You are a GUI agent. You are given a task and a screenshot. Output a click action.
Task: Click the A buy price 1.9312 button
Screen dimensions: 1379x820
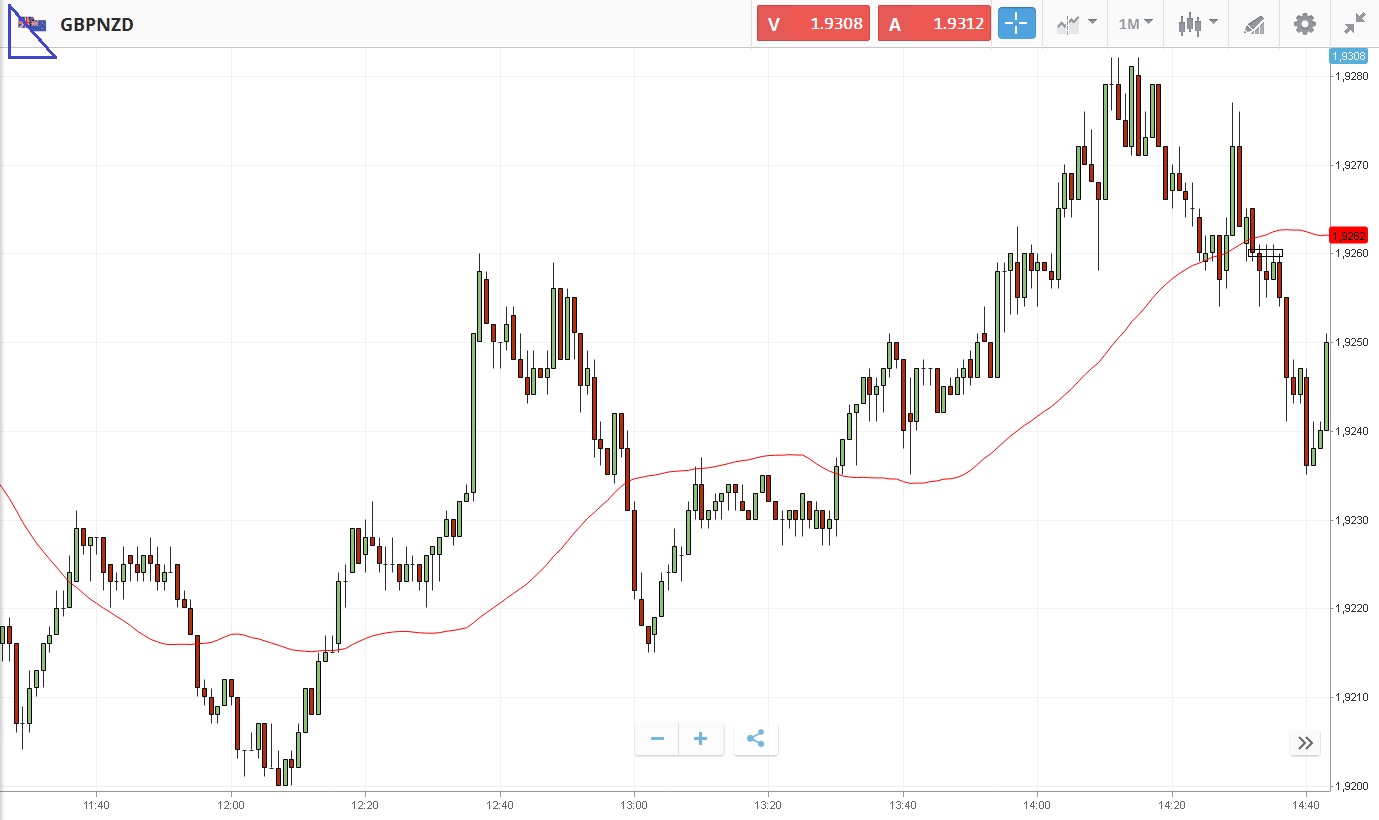(x=934, y=24)
